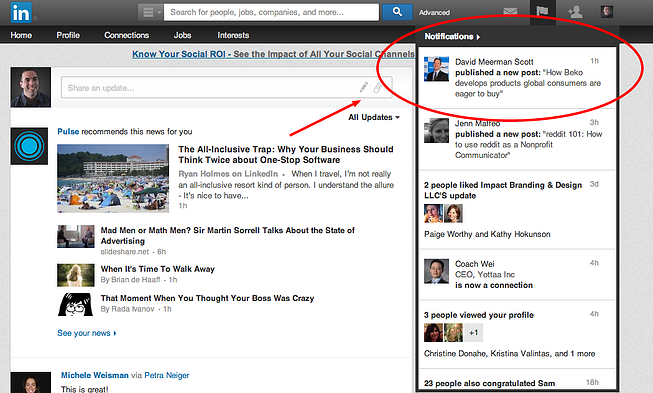Click the second liker's photo under Impact Branding
Viewport: 653px width, 393px height.
click(454, 214)
